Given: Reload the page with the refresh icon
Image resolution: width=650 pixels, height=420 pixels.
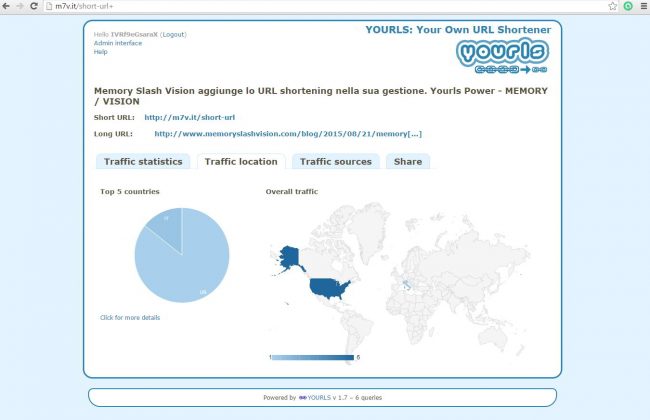Looking at the screenshot, I should [34, 6].
